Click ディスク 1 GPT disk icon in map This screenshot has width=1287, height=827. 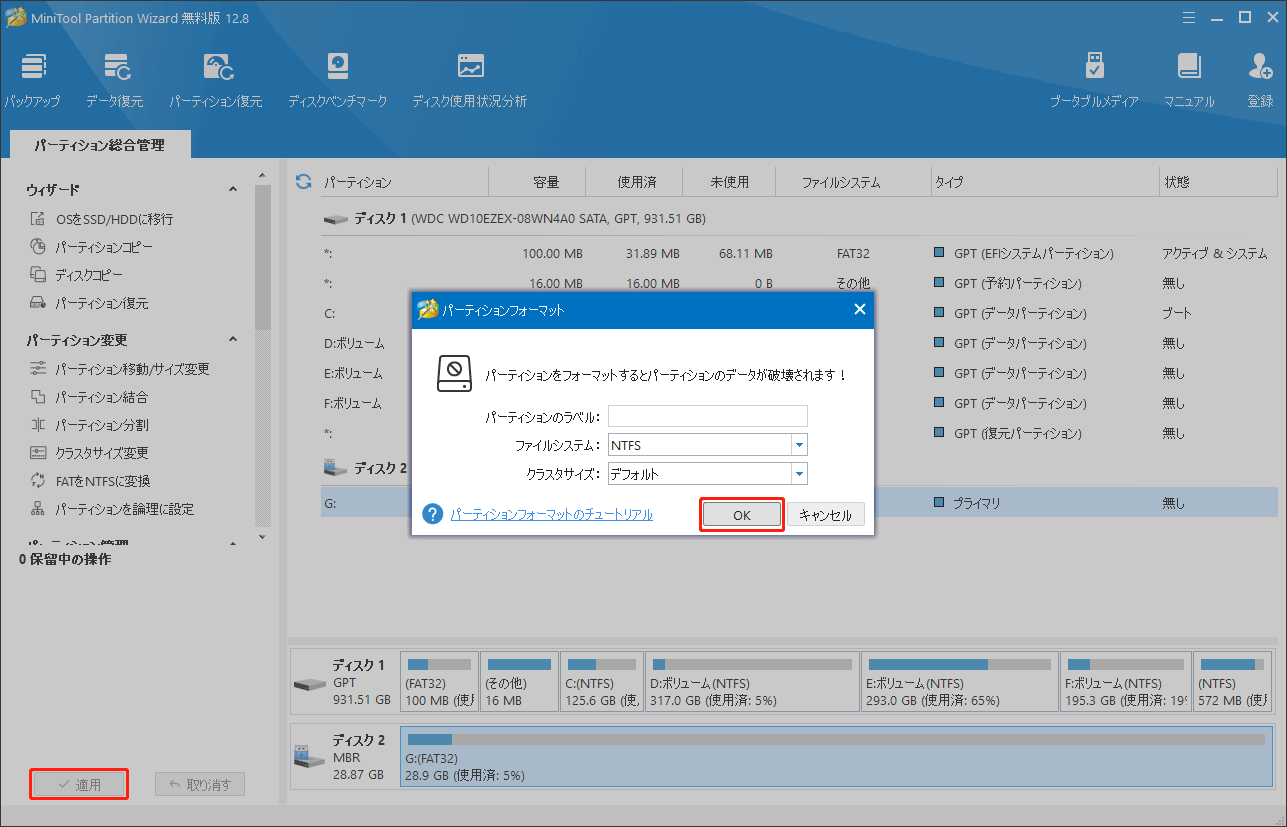click(x=309, y=684)
